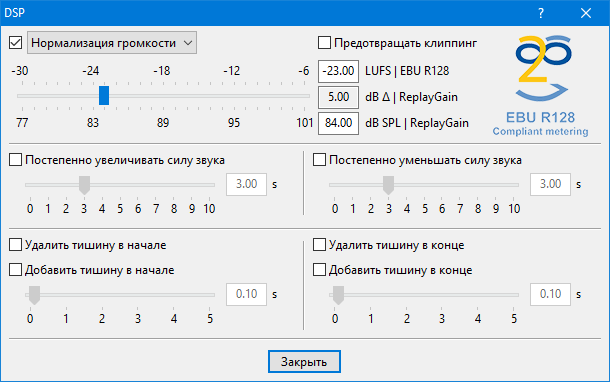Click the dB Δ ReplayGain field showing 5.00

[x=338, y=97]
